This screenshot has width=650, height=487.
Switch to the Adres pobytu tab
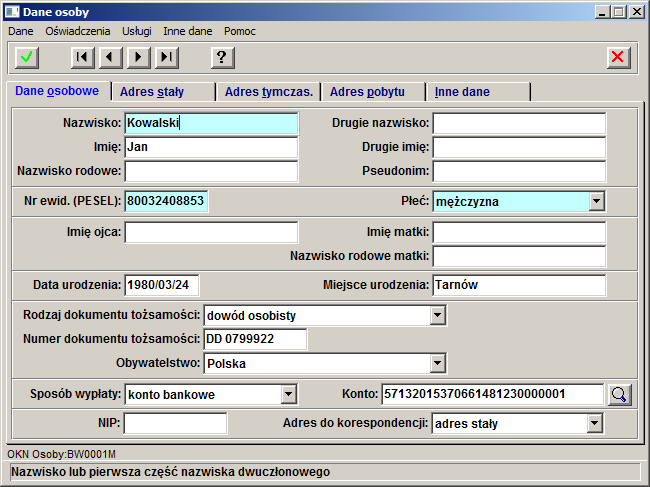point(374,92)
